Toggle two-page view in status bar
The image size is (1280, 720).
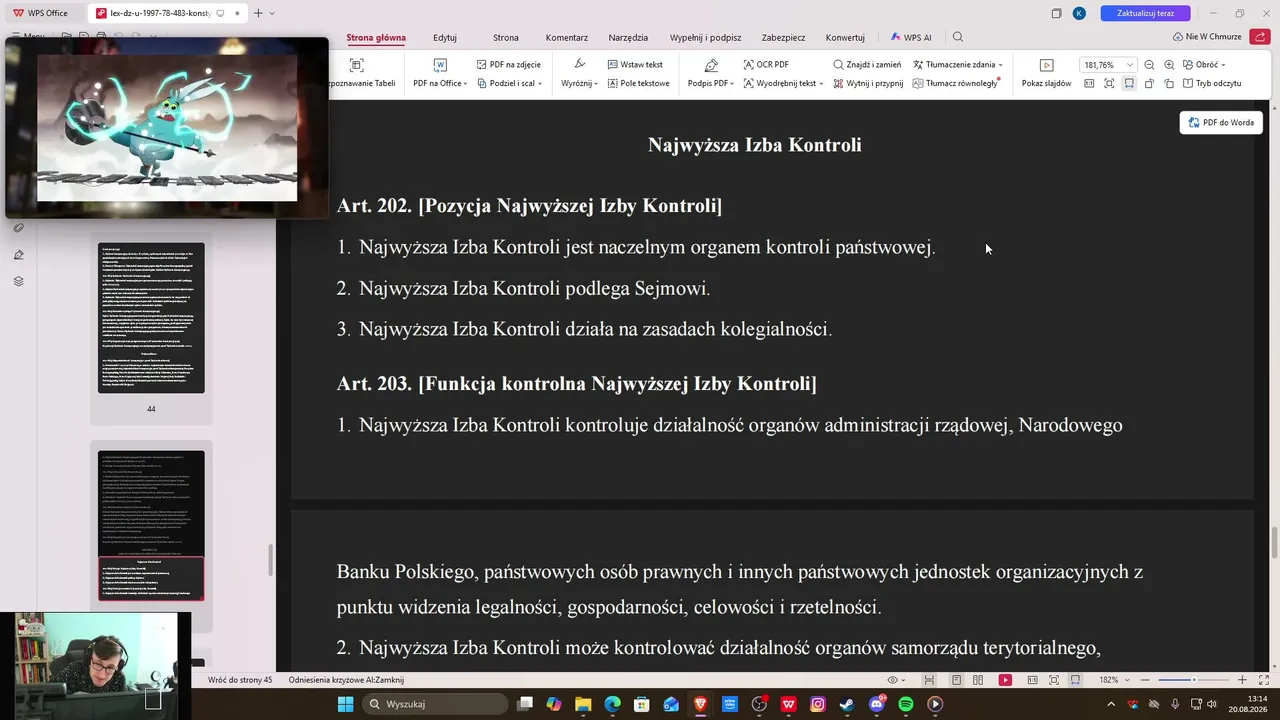[x=980, y=680]
